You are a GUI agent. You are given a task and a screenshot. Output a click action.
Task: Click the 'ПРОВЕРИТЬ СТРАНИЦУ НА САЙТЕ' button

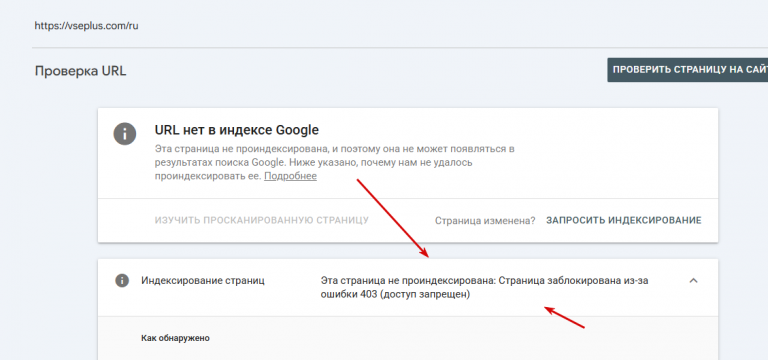(x=688, y=70)
